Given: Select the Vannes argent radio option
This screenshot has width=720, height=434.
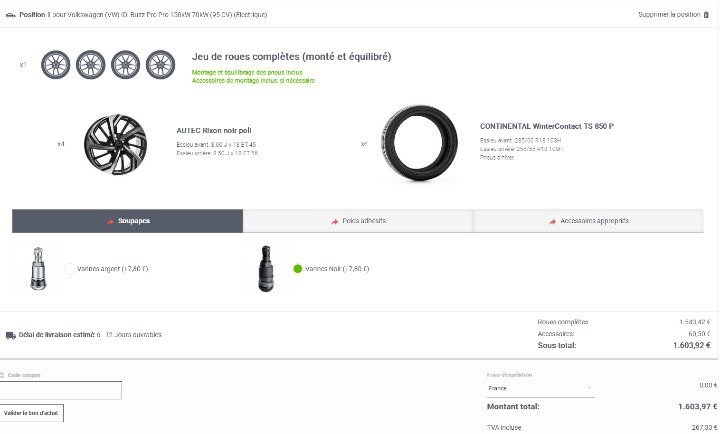Looking at the screenshot, I should 69,269.
